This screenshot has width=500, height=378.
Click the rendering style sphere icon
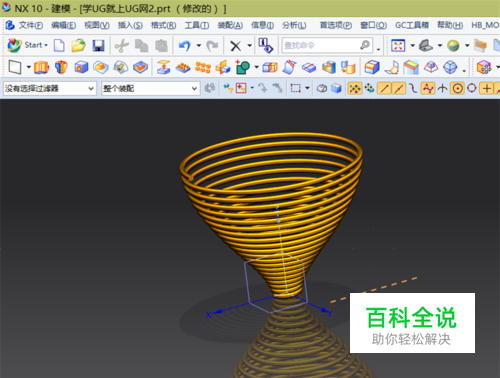tap(453, 45)
